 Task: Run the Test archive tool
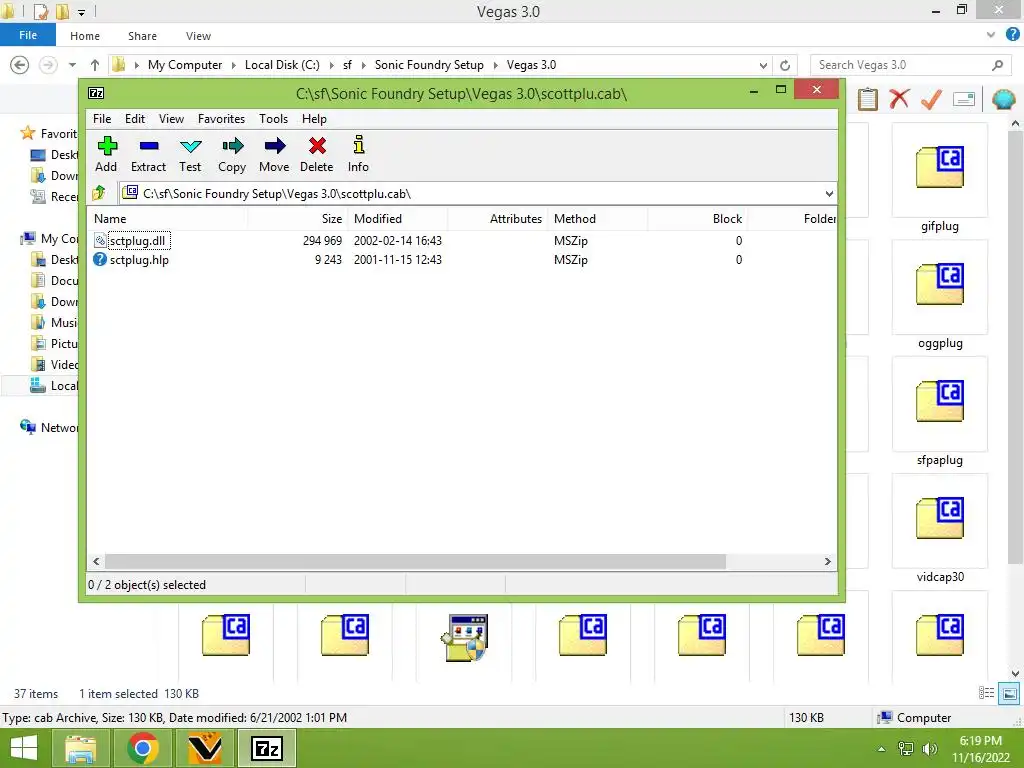coord(190,154)
